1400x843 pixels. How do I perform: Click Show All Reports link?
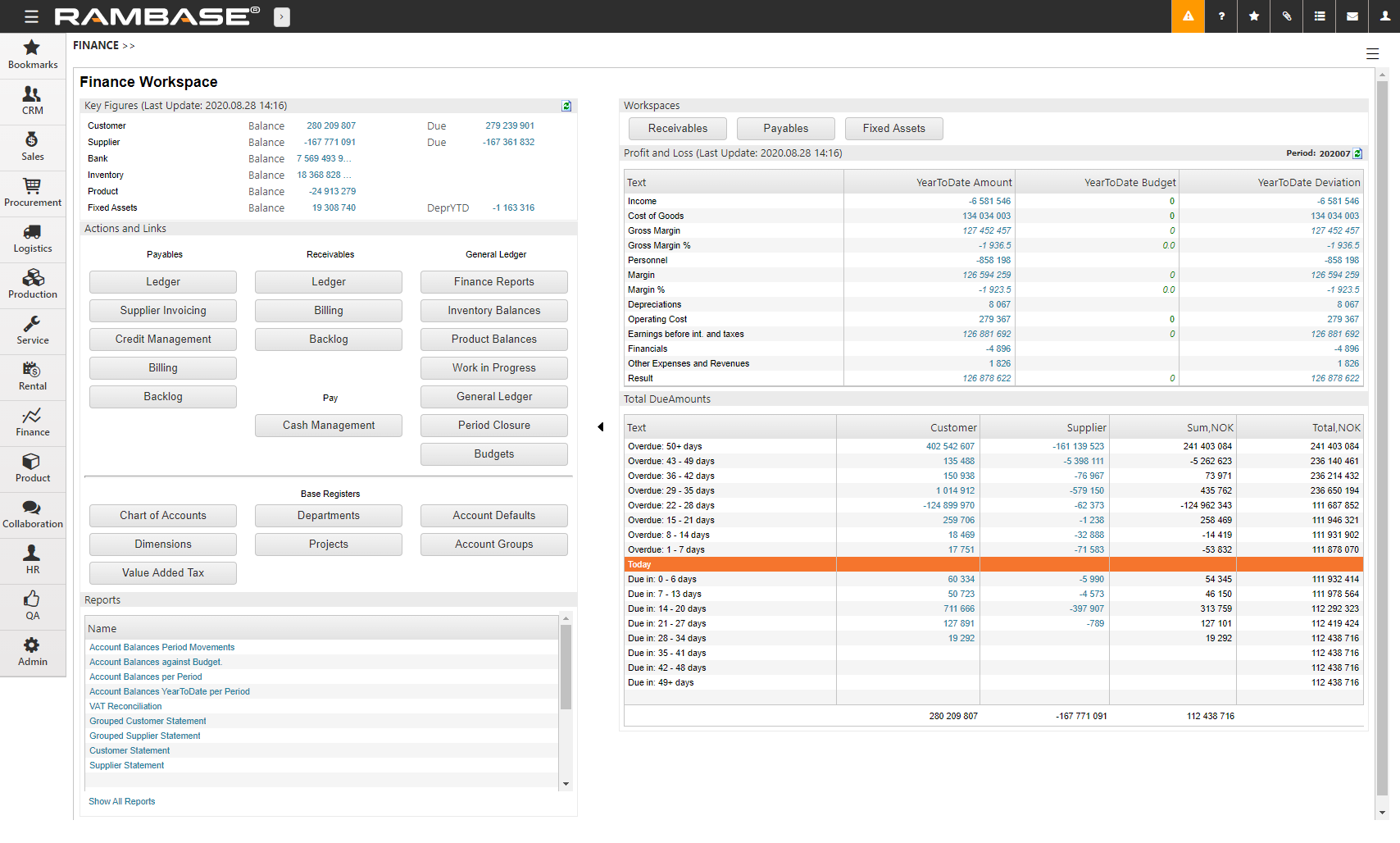point(121,801)
